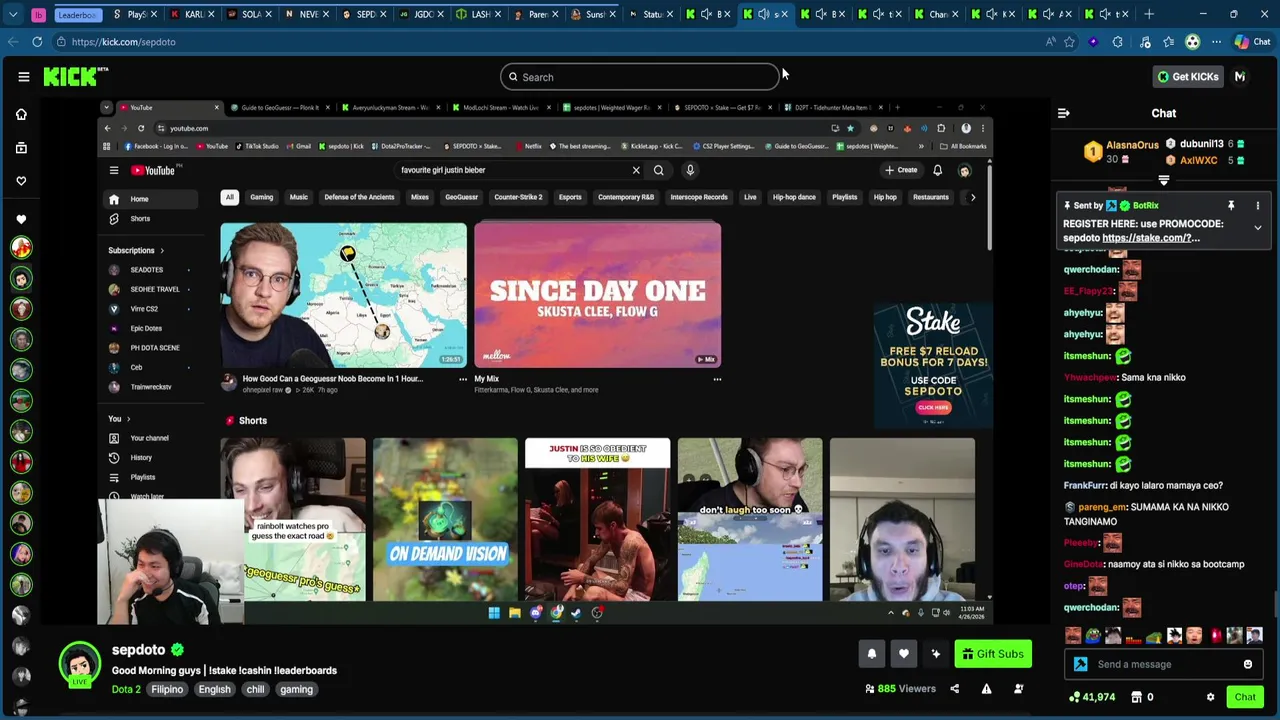The image size is (1280, 720).
Task: Expand the gift leaderboard below AlasnaOrus
Action: (x=1164, y=180)
